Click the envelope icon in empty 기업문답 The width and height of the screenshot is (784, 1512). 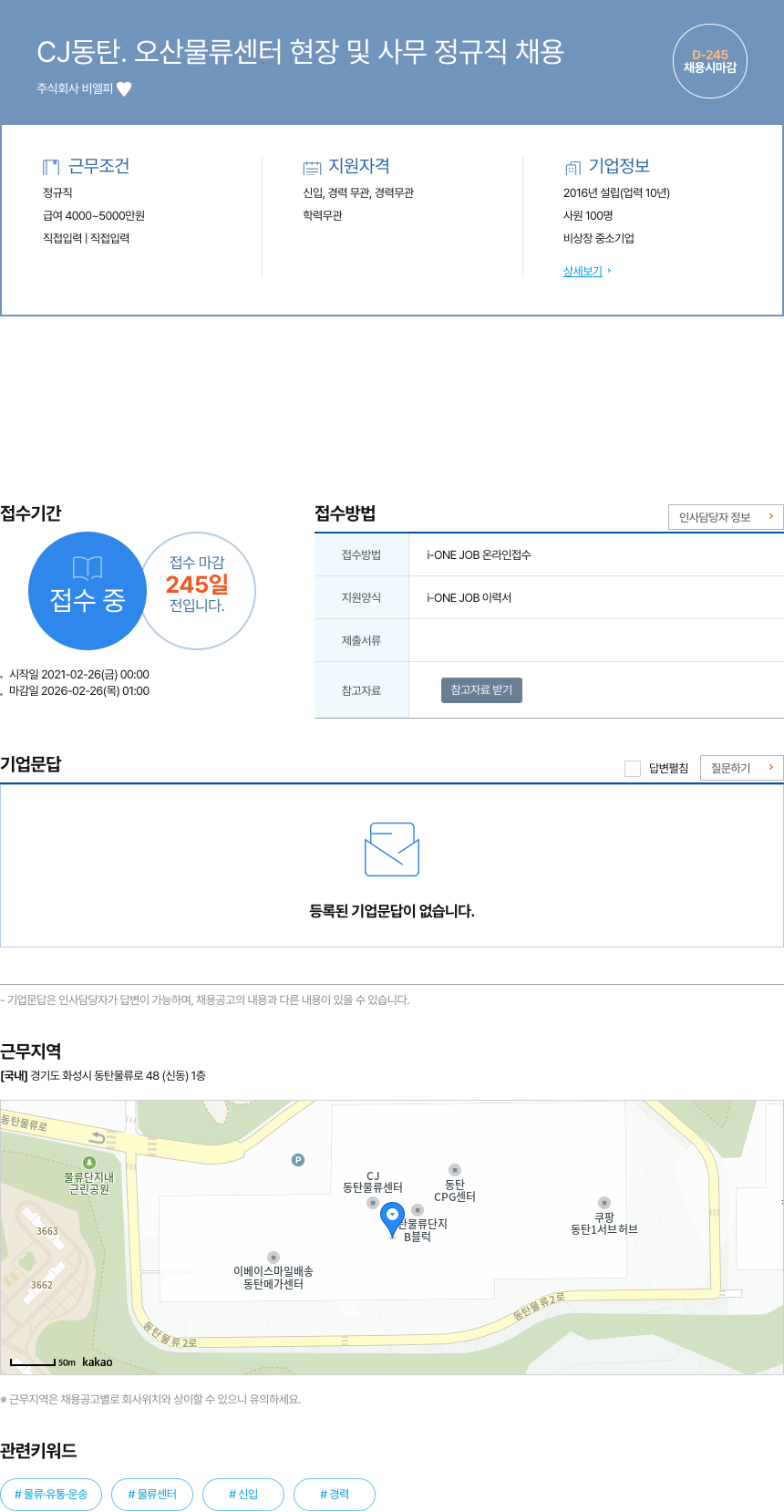coord(392,849)
